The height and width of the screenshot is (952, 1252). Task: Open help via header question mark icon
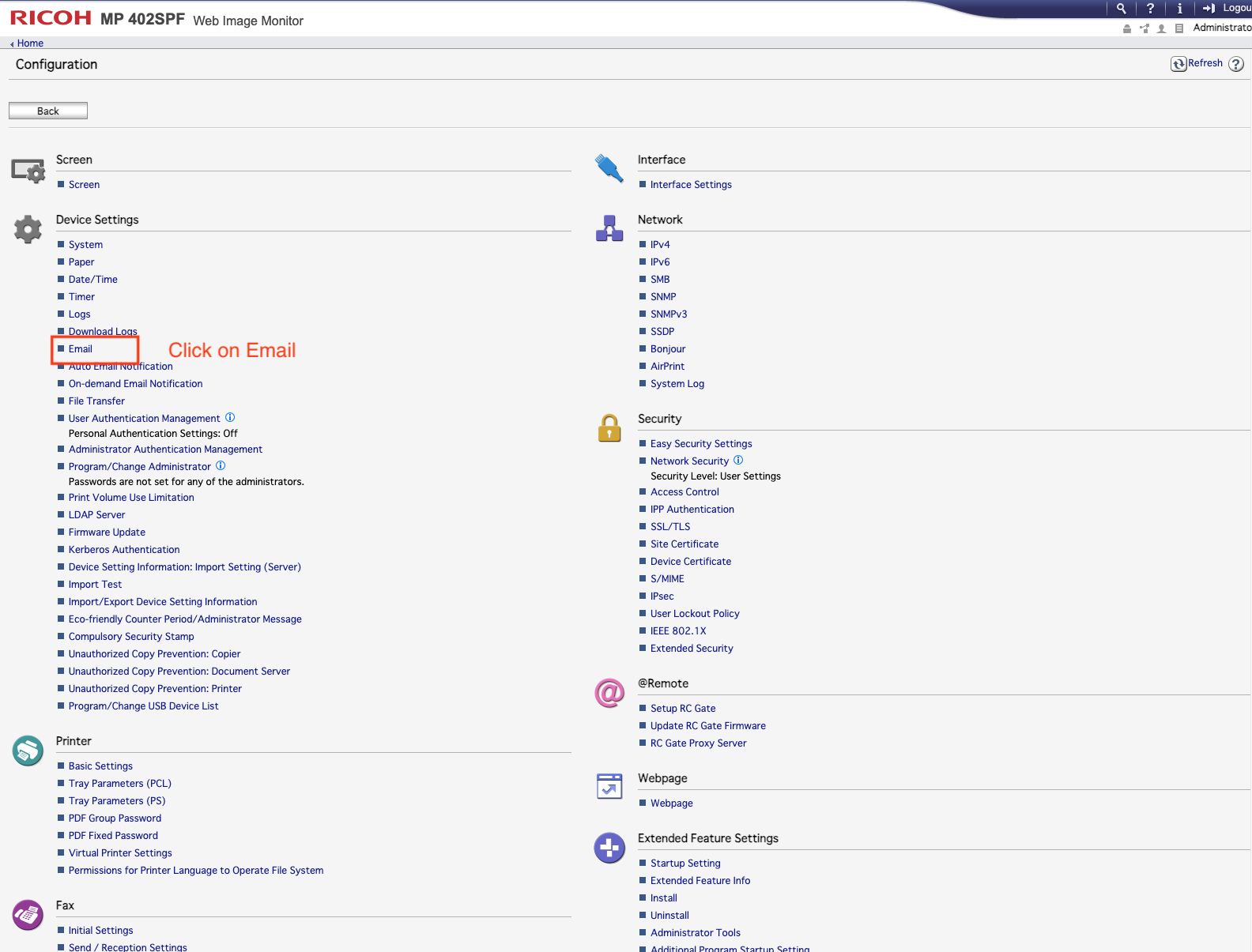click(x=1150, y=9)
